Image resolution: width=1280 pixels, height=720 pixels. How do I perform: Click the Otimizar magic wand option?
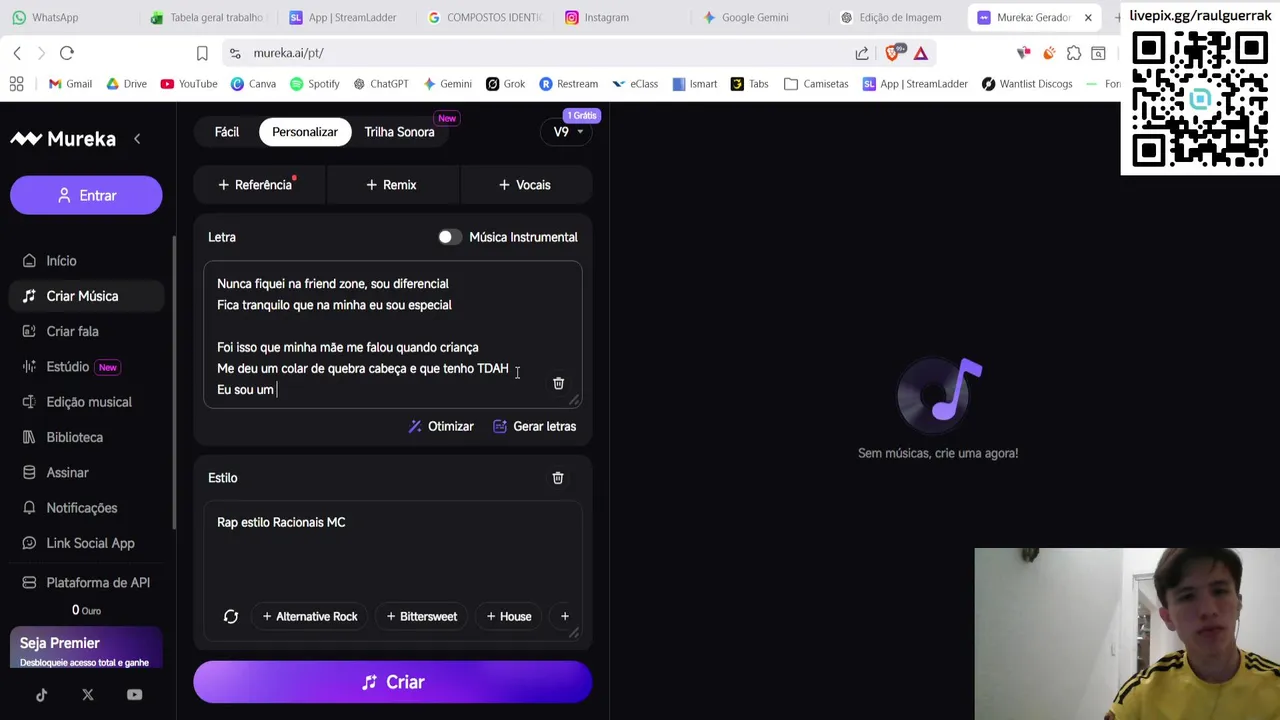441,426
